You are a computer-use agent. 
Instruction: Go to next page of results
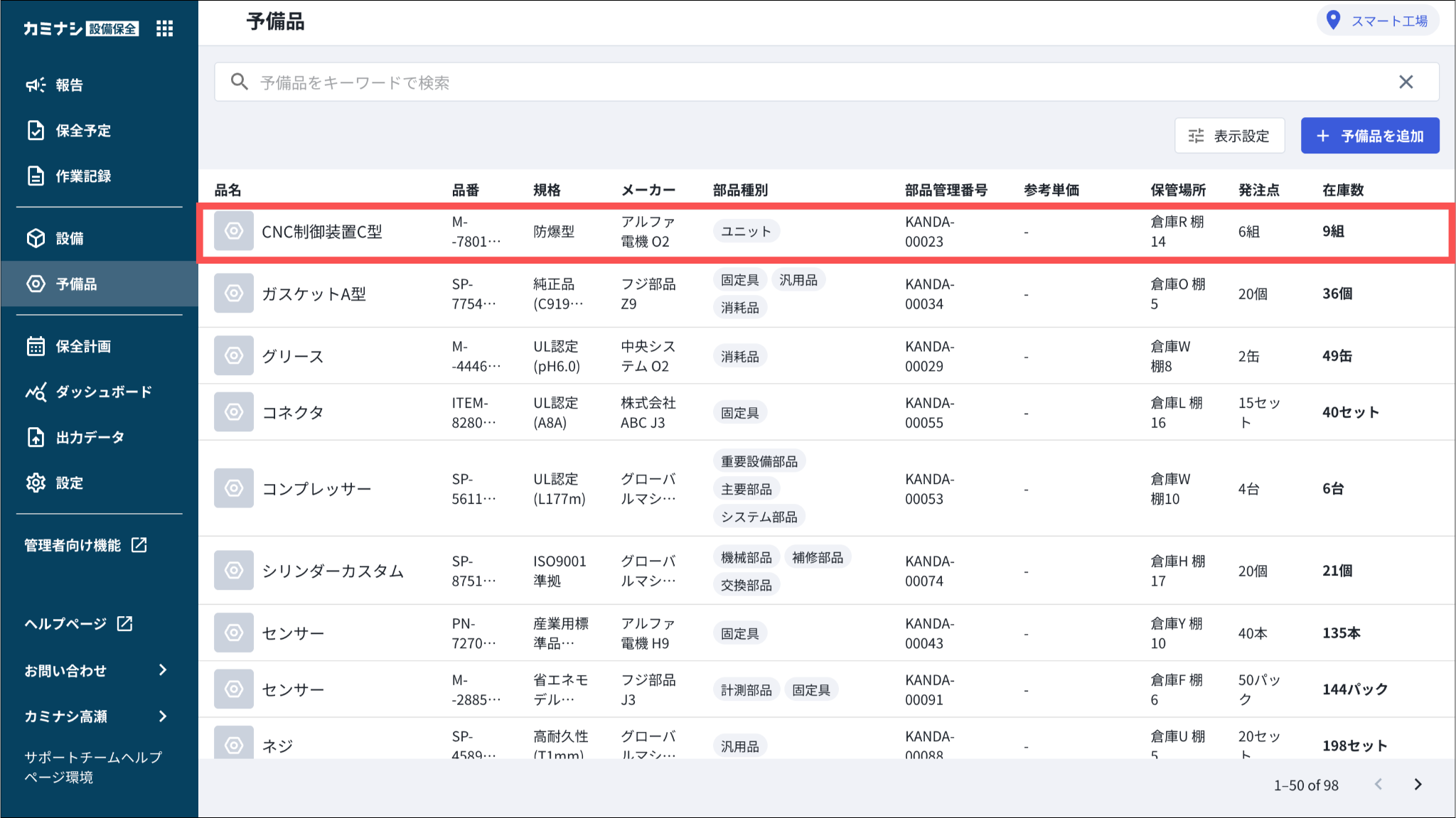(1418, 785)
